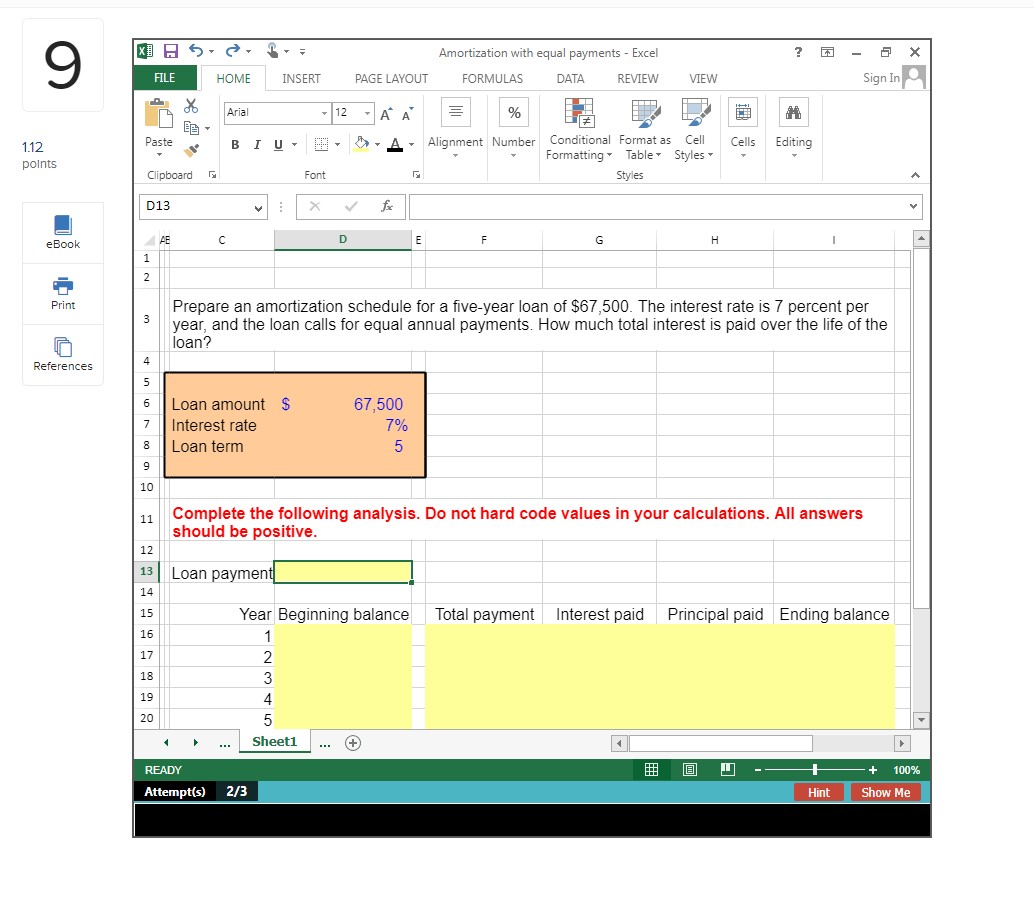Select the Cut scissors icon
Viewport: 1034px width, 917px height.
[191, 104]
